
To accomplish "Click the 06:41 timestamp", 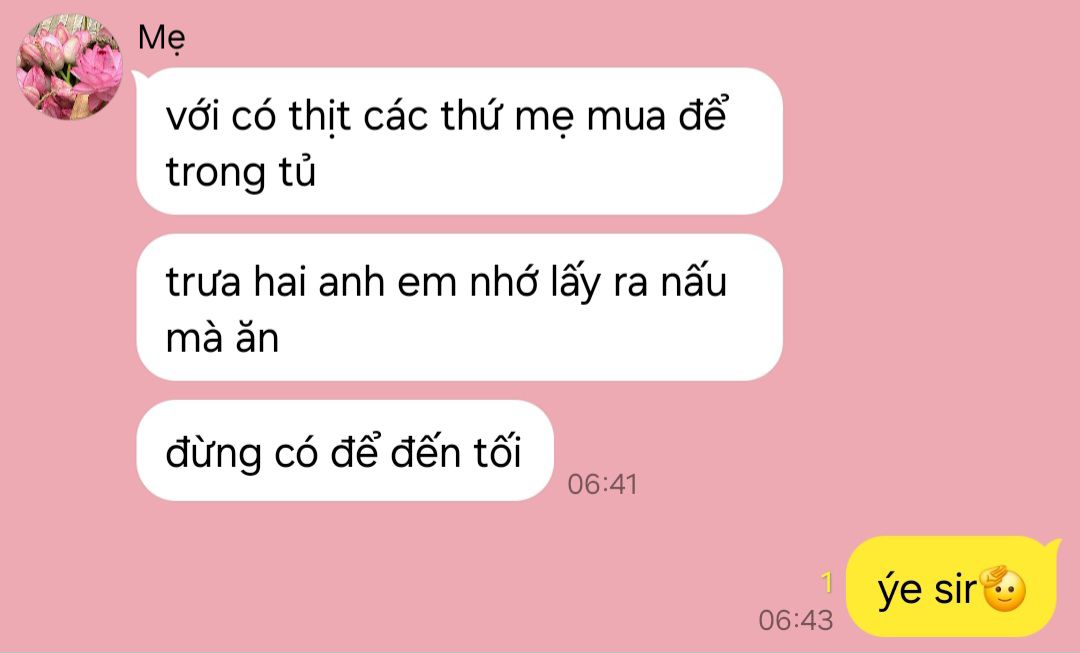I will coord(603,484).
